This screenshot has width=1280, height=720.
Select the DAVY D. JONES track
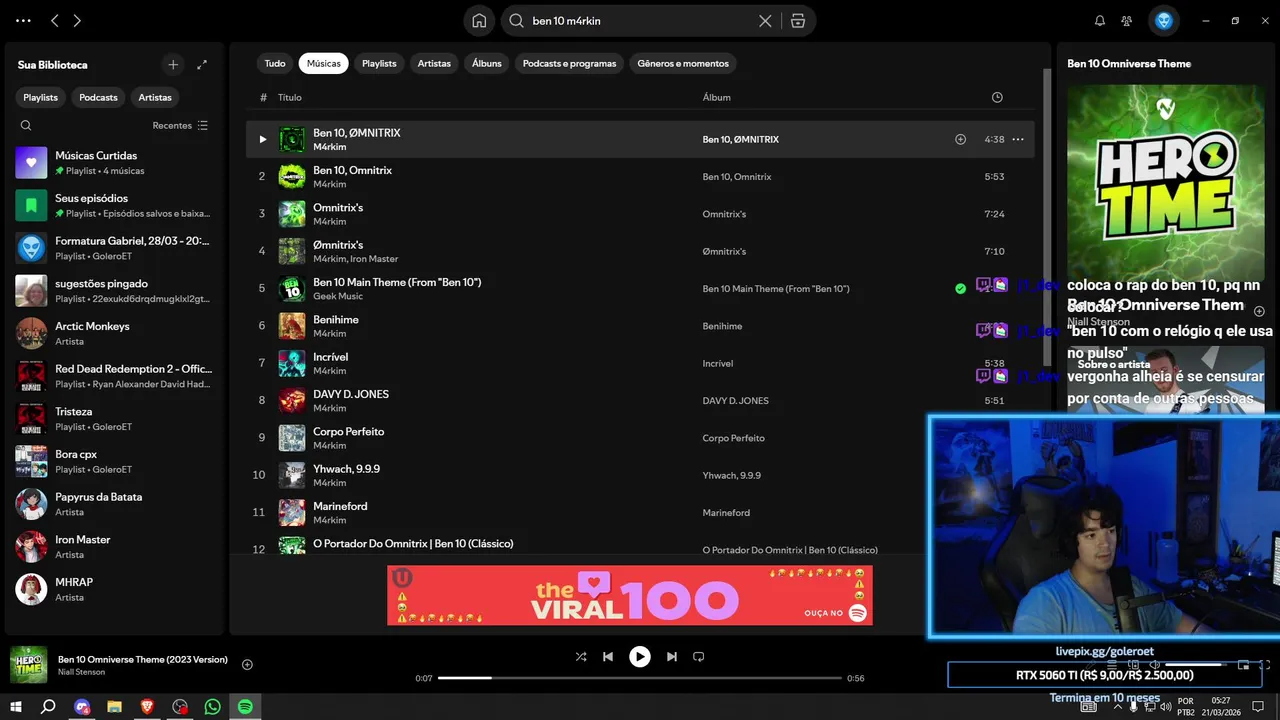point(640,400)
